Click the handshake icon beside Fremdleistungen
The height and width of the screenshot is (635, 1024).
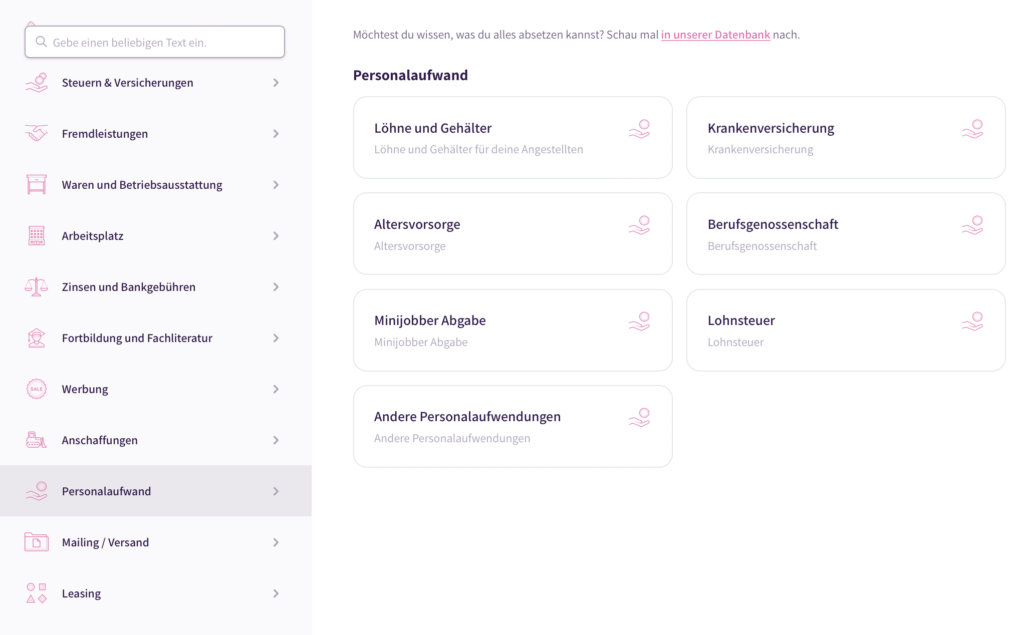pyautogui.click(x=37, y=134)
